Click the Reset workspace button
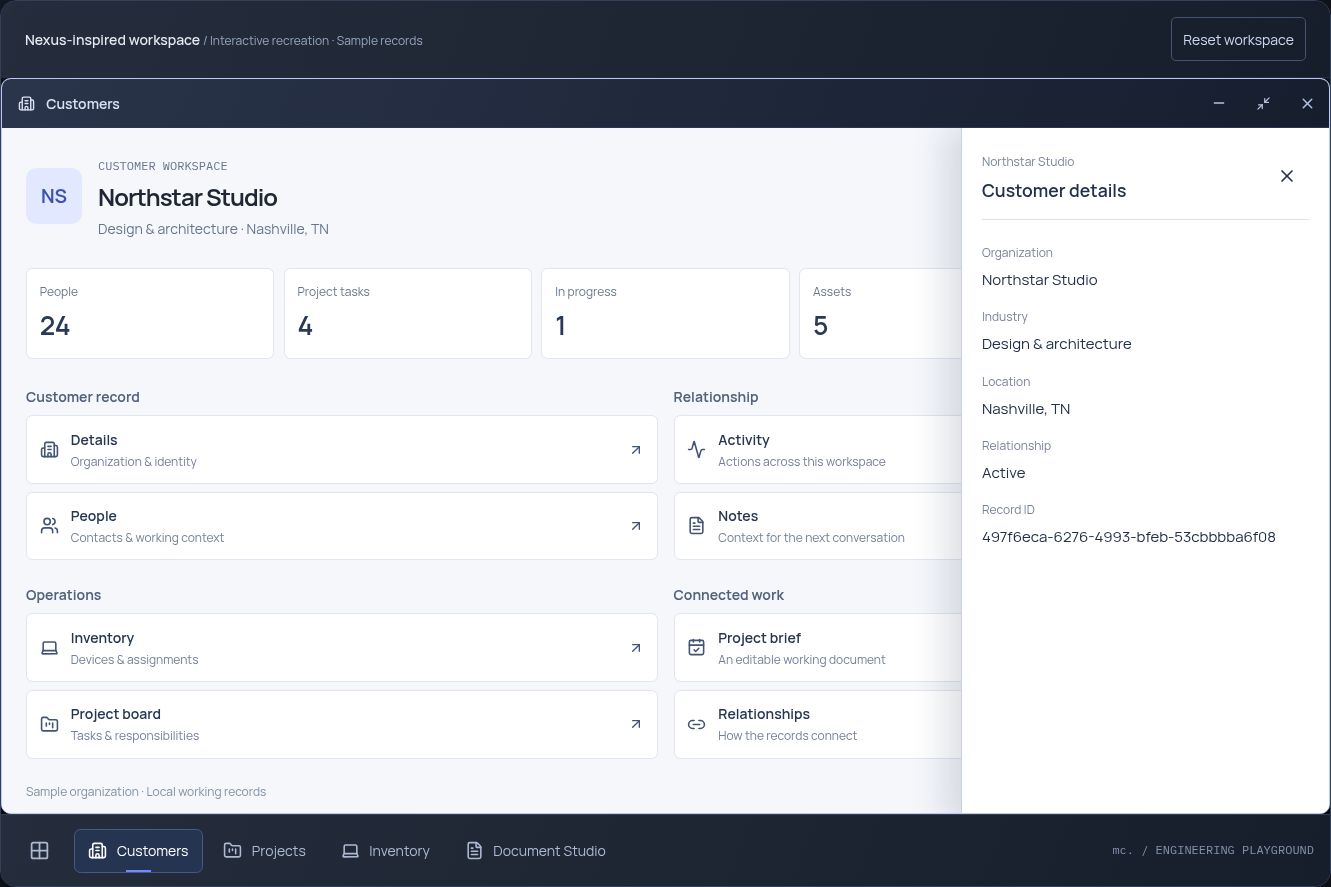 click(1238, 40)
